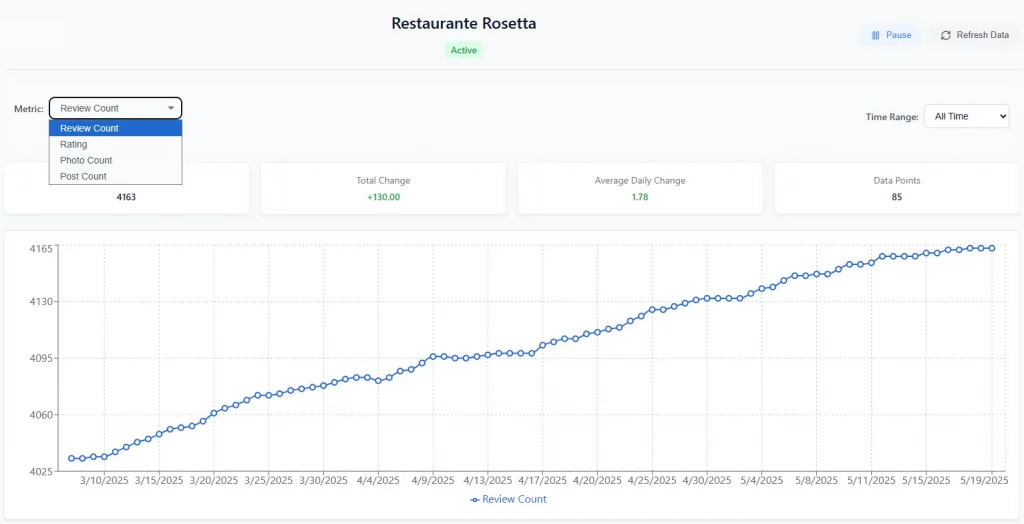Click the 4130 y-axis label
The width and height of the screenshot is (1024, 524).
click(40, 302)
